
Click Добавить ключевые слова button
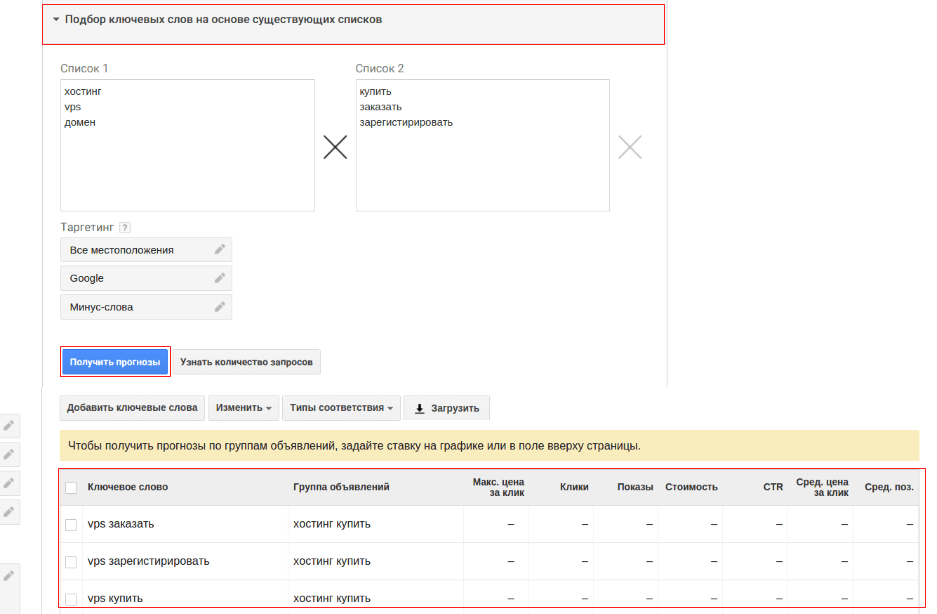click(x=133, y=408)
